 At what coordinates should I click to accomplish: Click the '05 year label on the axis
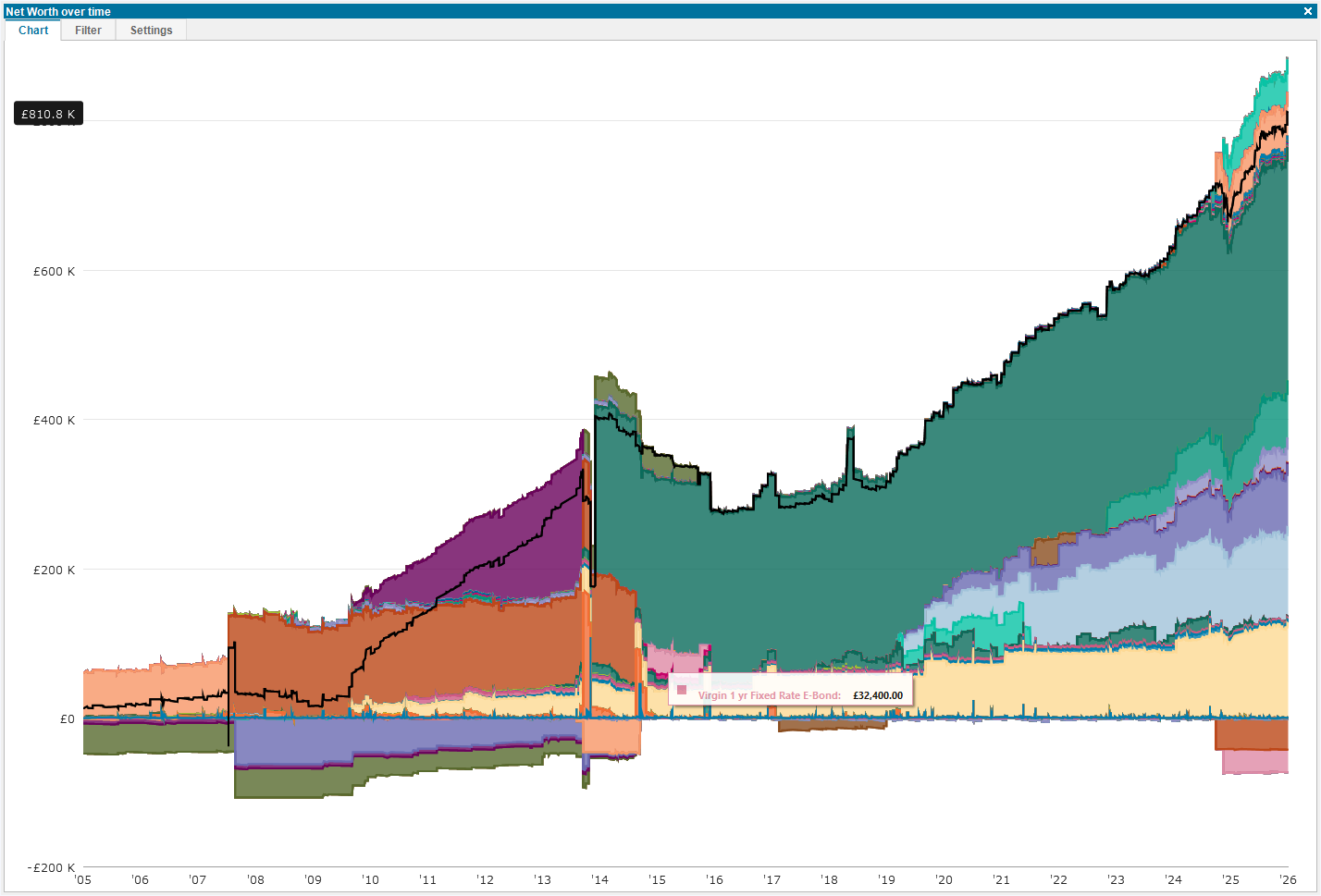click(81, 880)
